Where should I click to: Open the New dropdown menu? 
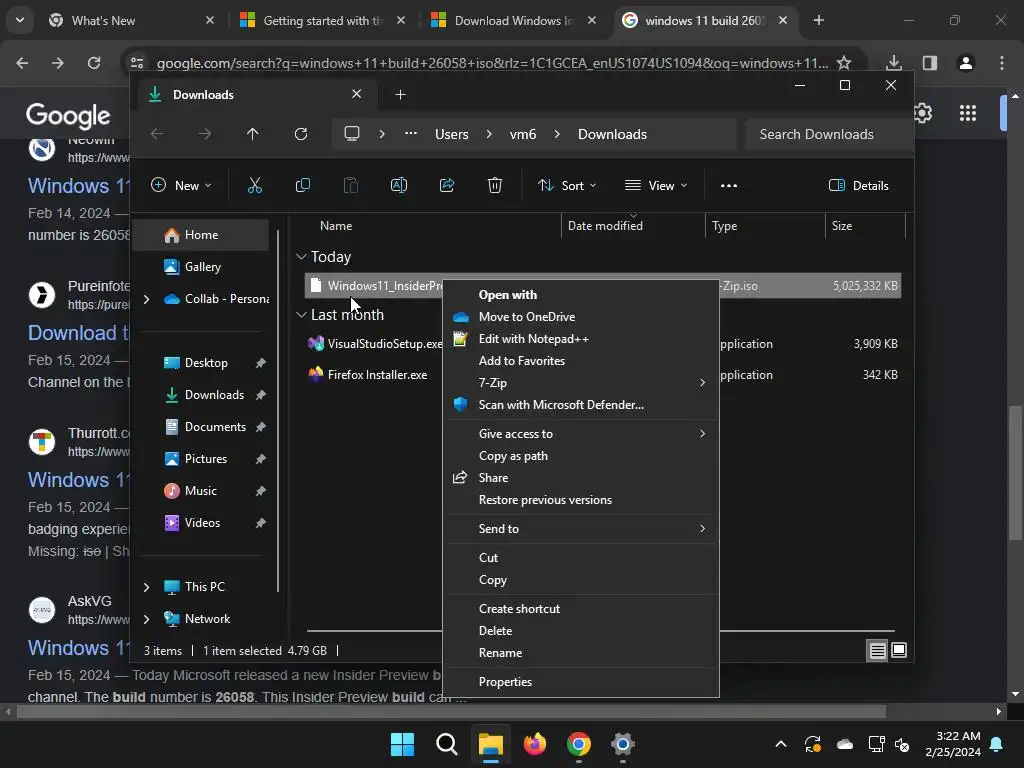[x=181, y=185]
